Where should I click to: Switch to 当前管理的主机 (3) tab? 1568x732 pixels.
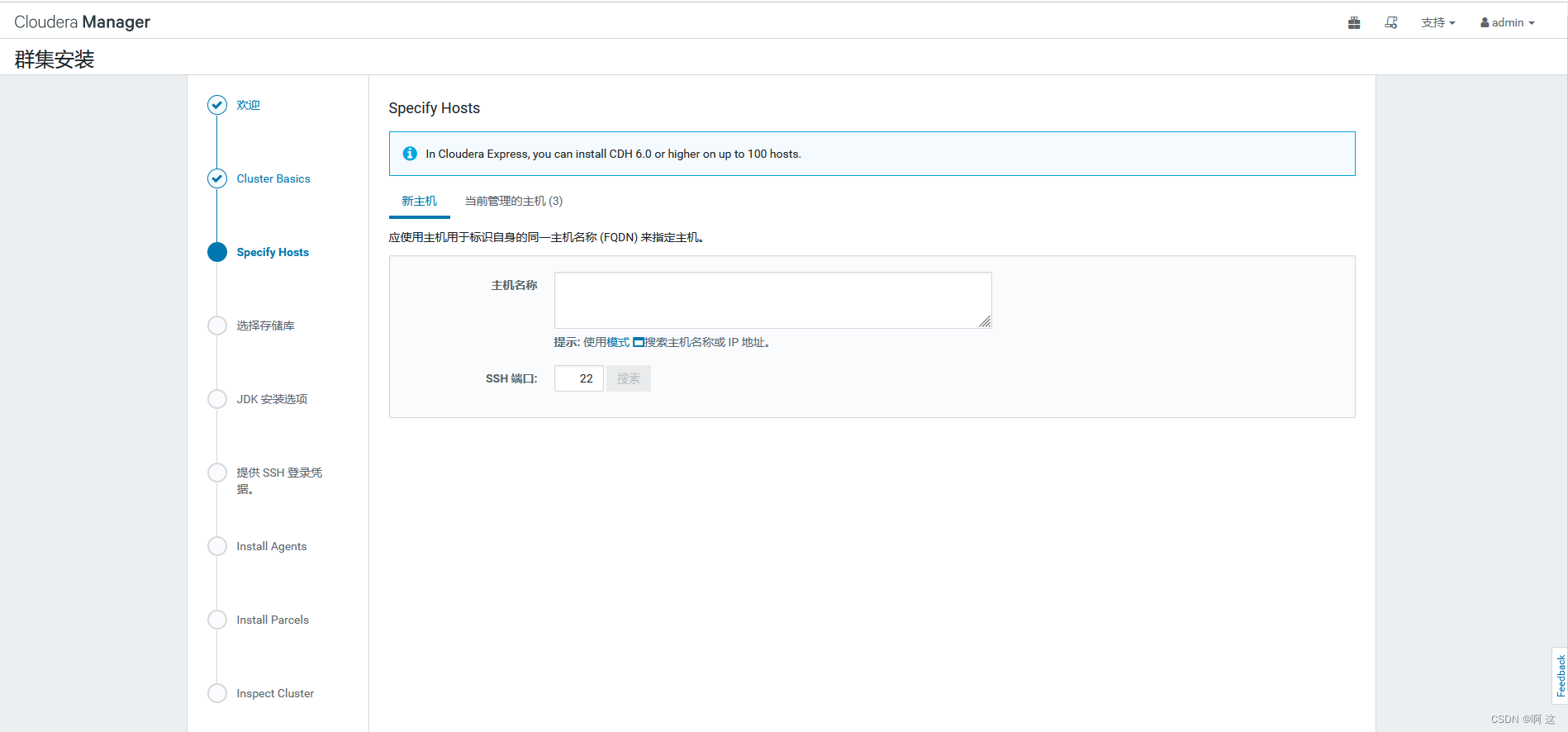513,201
